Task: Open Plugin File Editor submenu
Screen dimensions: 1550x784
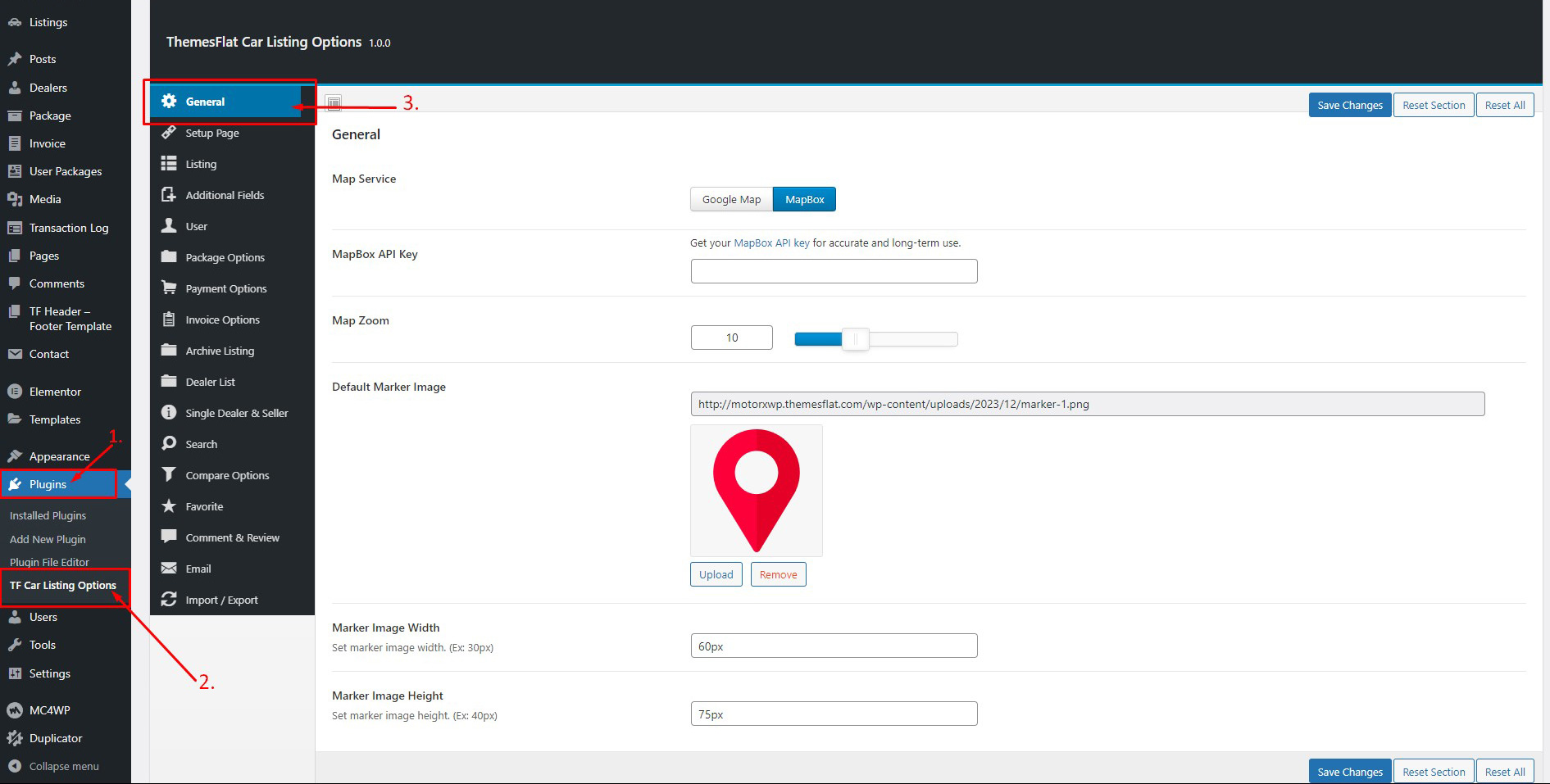Action: pyautogui.click(x=49, y=562)
